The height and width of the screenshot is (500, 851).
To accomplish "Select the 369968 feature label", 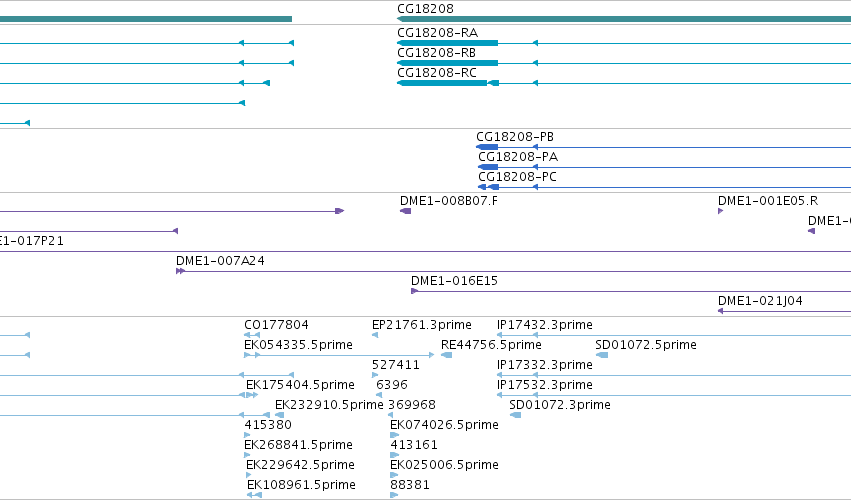I will click(412, 405).
